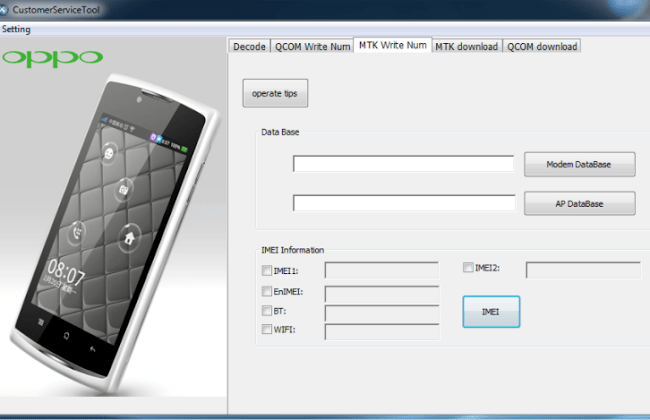650x420 pixels.
Task: Click the IMEI1 input field
Action: [x=382, y=270]
